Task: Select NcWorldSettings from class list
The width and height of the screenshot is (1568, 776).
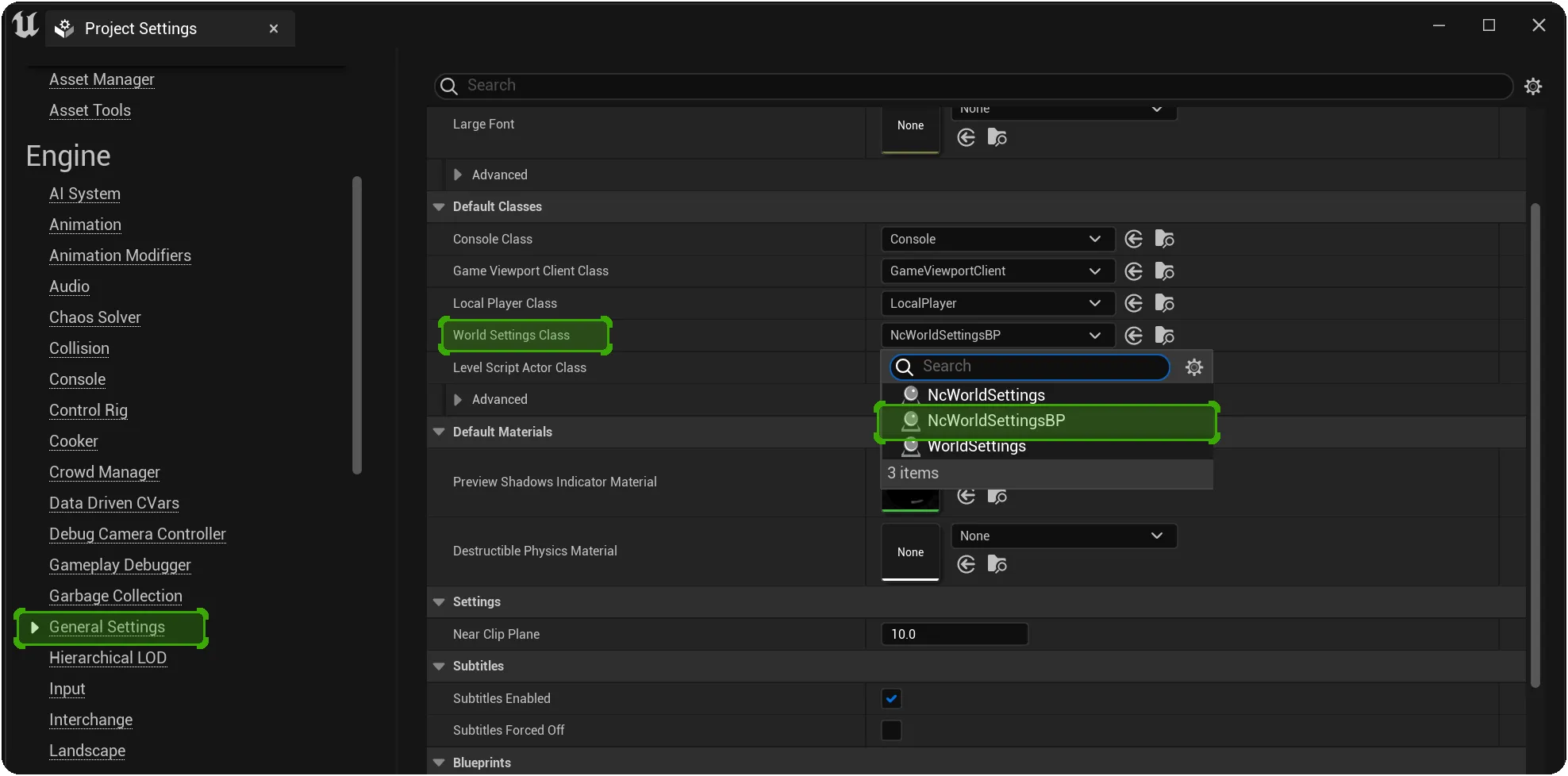Action: [x=1047, y=395]
